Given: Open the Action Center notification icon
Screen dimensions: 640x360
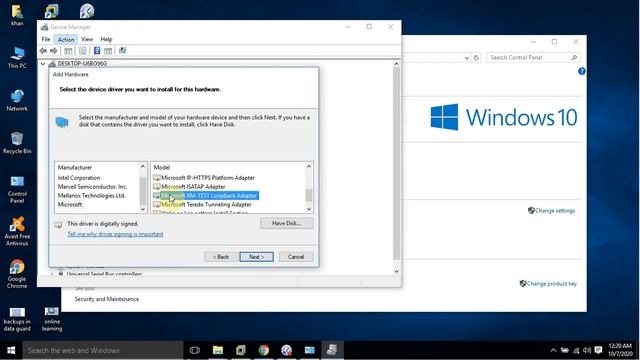Looking at the screenshot, I should coord(598,350).
